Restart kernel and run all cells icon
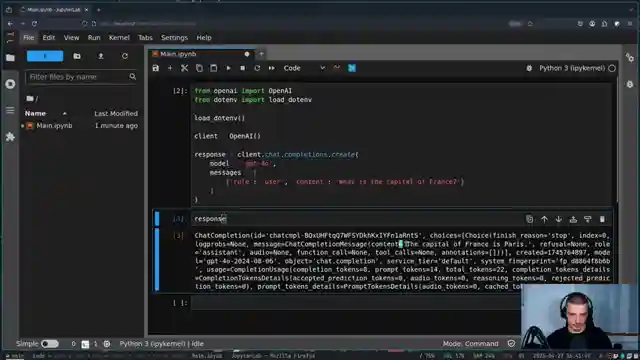This screenshot has width=640, height=360. pos(271,68)
